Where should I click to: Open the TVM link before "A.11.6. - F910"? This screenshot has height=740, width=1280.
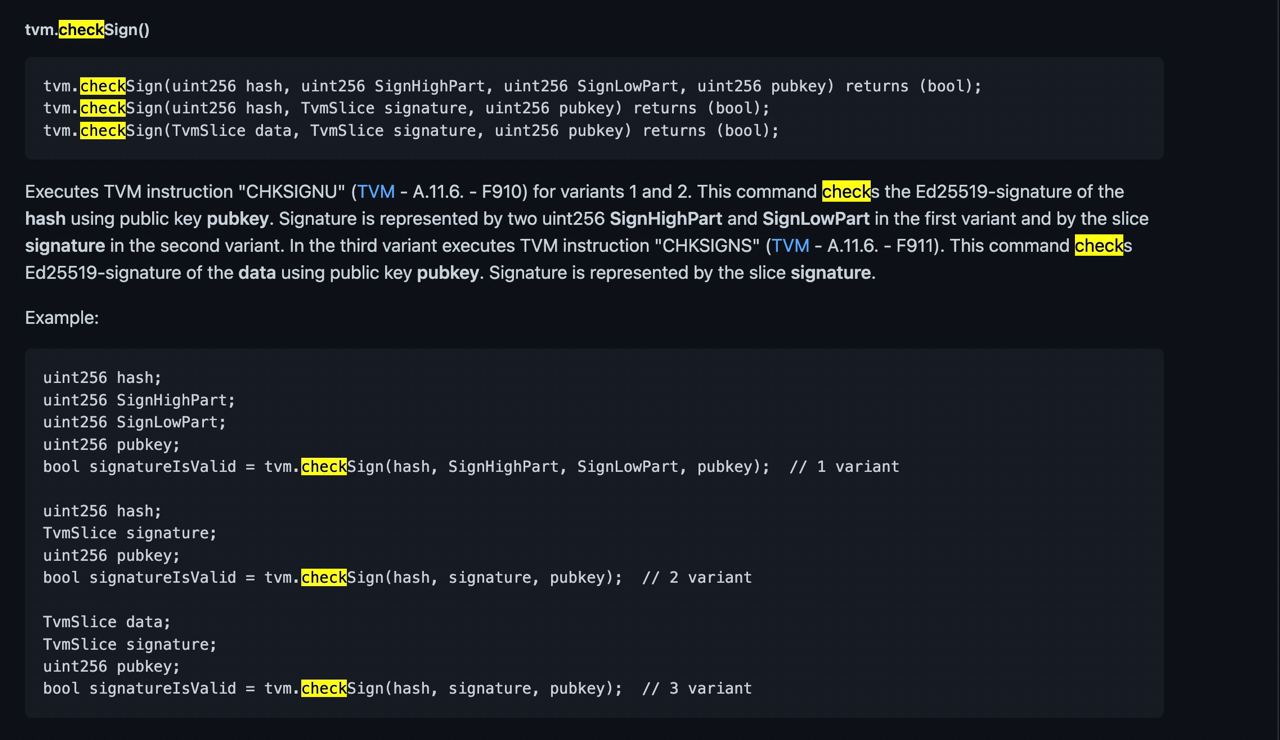(x=376, y=192)
